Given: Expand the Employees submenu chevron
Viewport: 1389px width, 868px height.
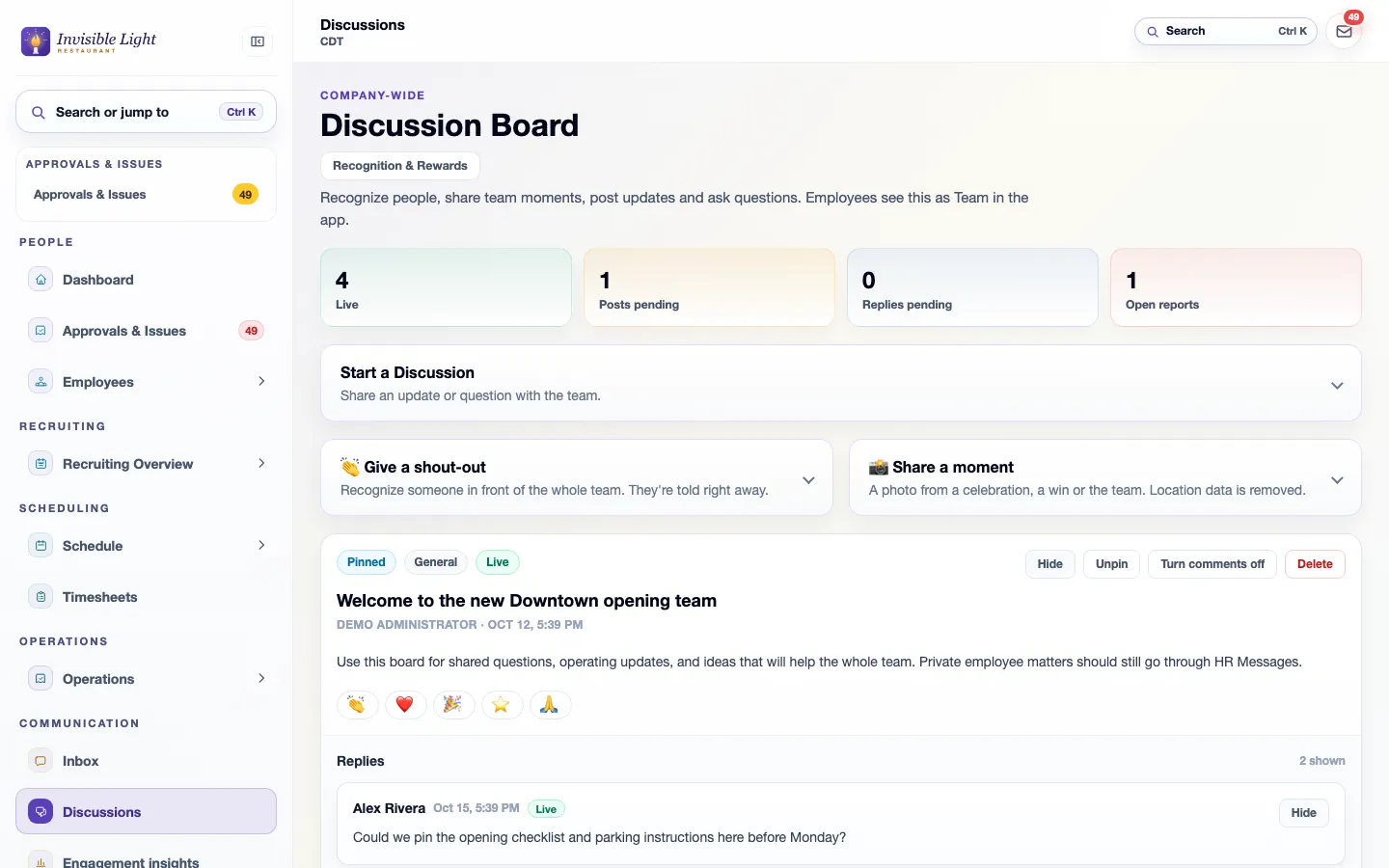Looking at the screenshot, I should (x=261, y=382).
